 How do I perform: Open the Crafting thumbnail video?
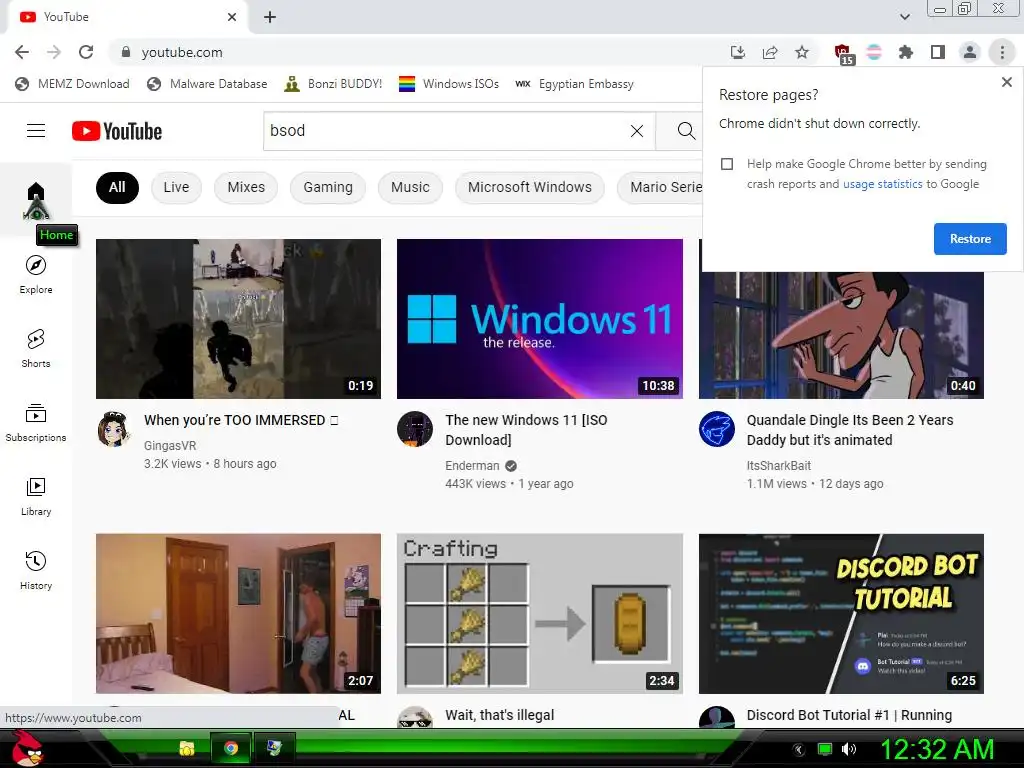539,614
